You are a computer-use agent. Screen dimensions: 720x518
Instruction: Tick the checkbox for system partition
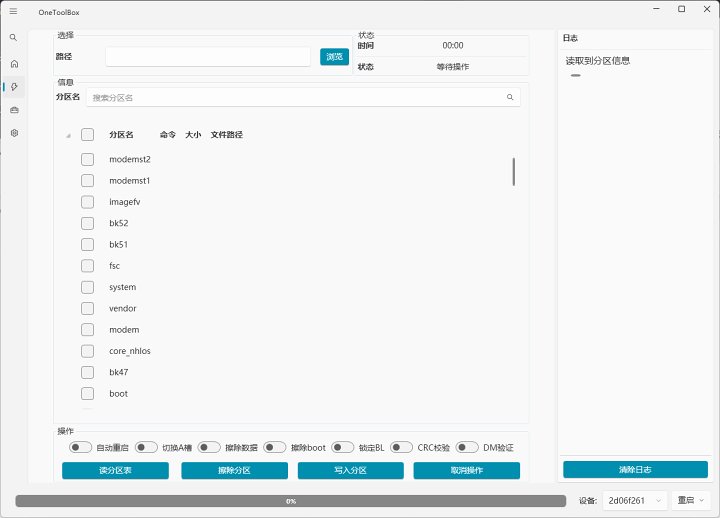[x=87, y=287]
